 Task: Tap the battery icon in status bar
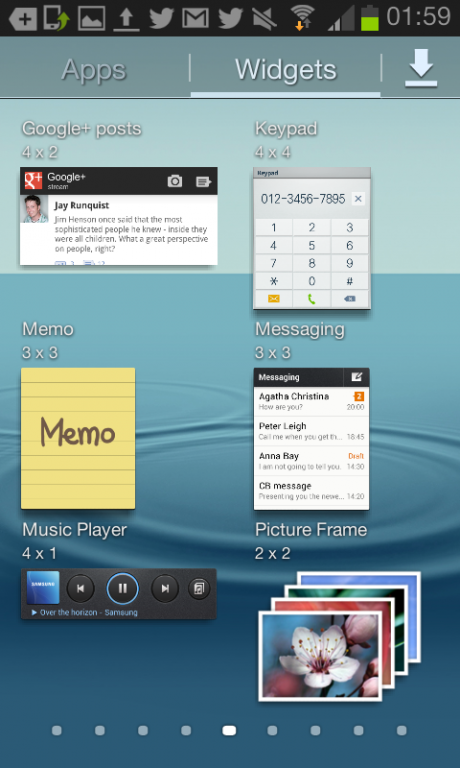tap(370, 18)
